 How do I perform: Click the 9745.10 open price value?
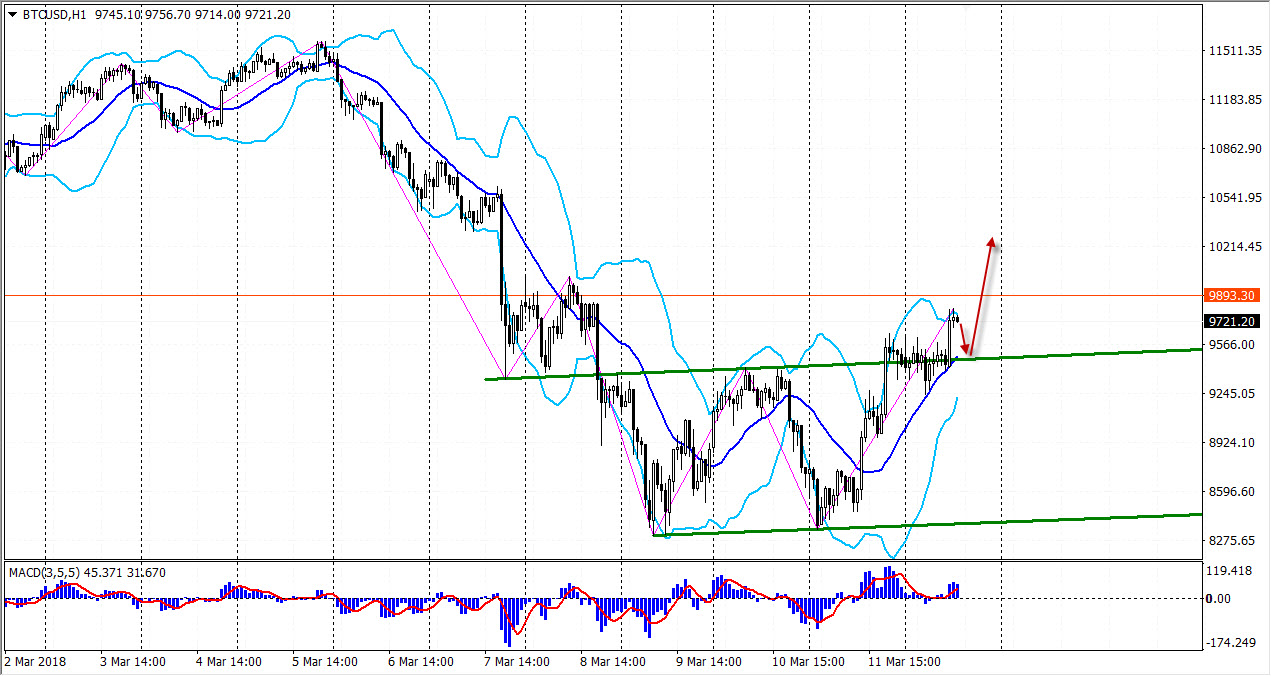115,14
